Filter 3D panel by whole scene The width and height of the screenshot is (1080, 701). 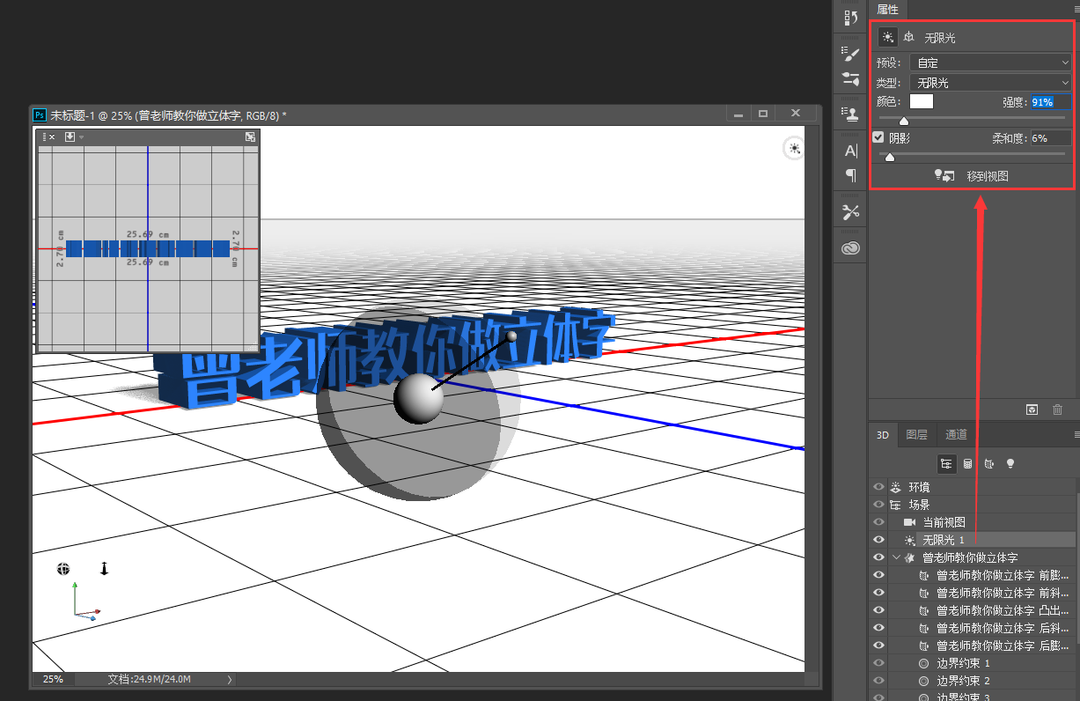(946, 464)
